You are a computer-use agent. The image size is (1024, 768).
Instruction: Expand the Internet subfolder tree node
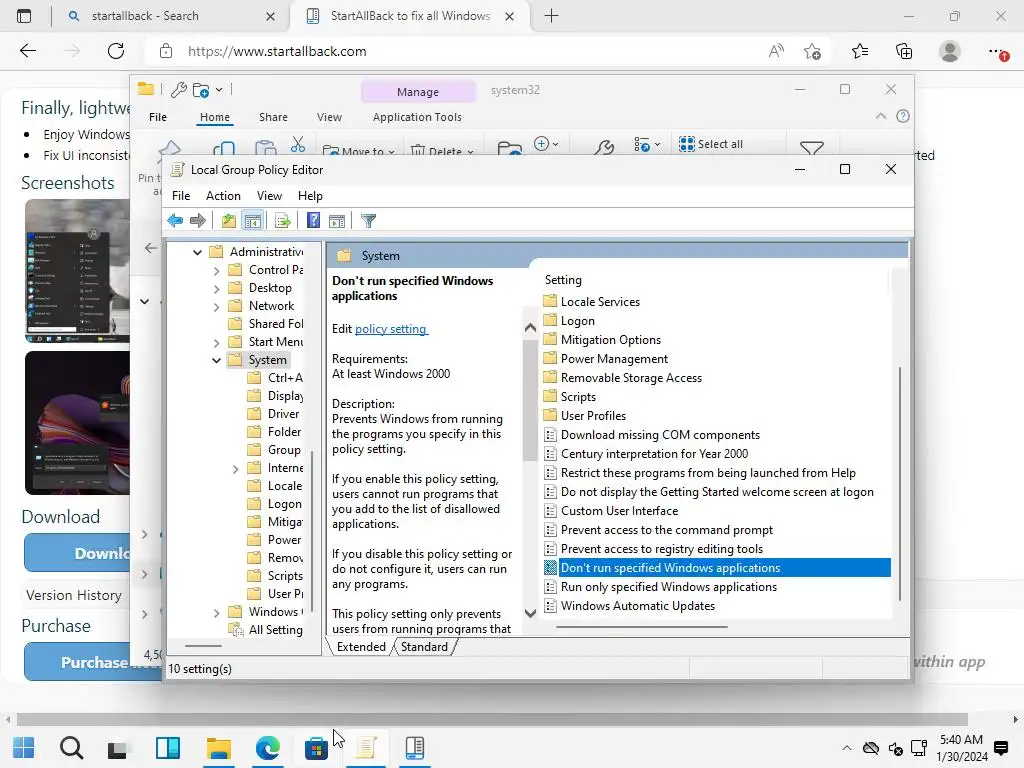point(235,468)
